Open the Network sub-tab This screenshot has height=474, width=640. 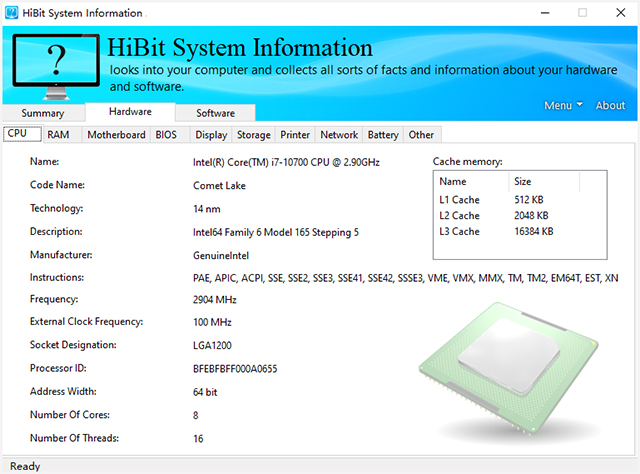pyautogui.click(x=339, y=135)
